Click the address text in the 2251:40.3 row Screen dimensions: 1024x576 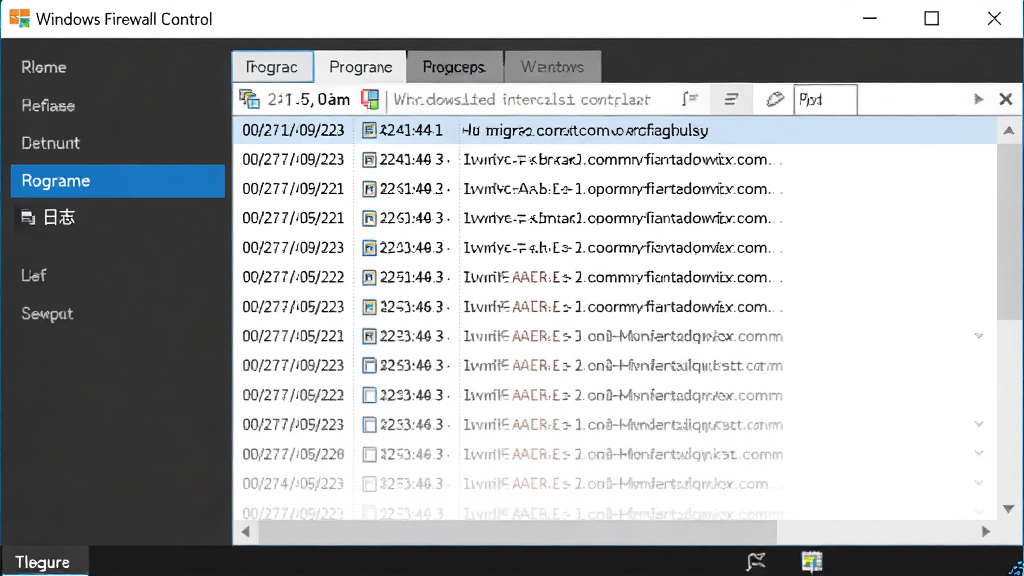tap(622, 278)
